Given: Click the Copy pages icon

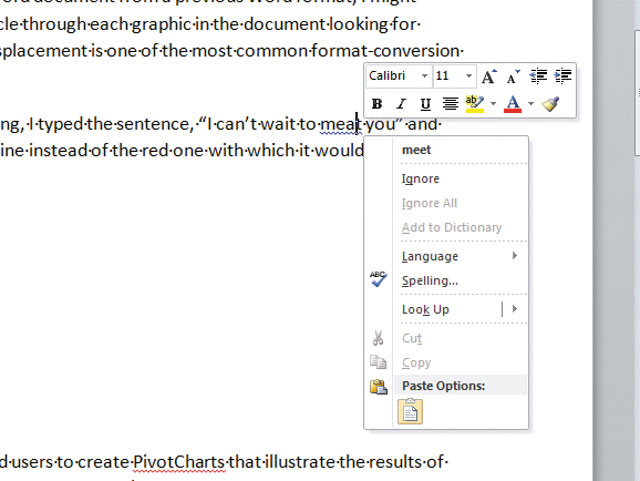Looking at the screenshot, I should coord(378,362).
